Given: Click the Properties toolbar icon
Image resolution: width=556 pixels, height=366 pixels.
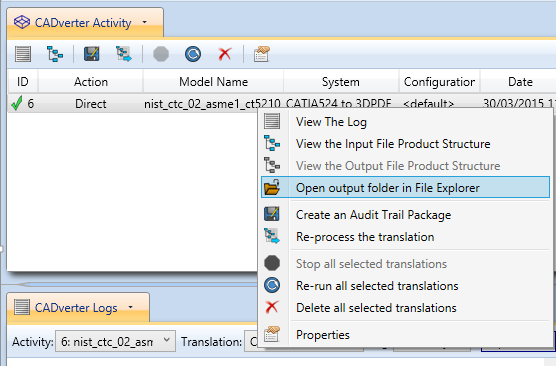Looking at the screenshot, I should click(262, 54).
